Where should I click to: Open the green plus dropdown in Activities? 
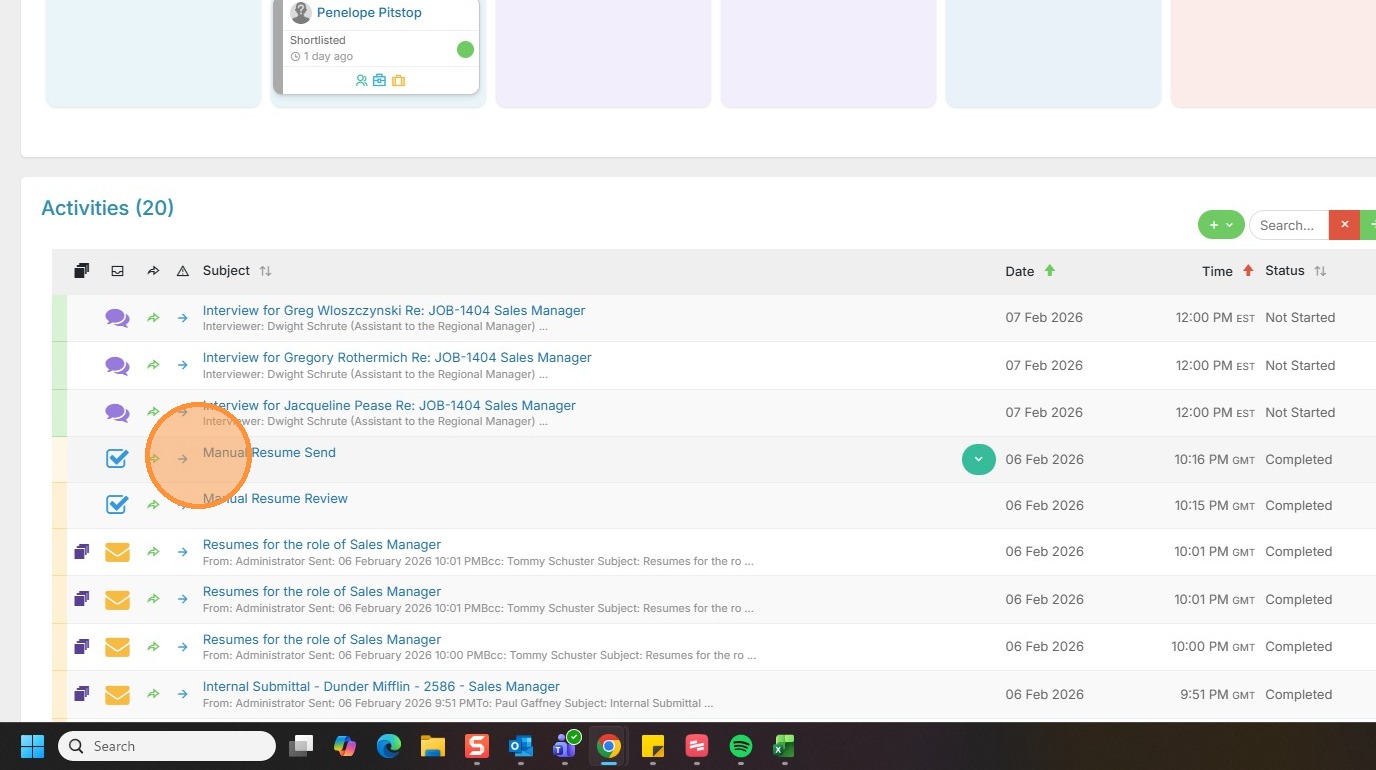1221,225
